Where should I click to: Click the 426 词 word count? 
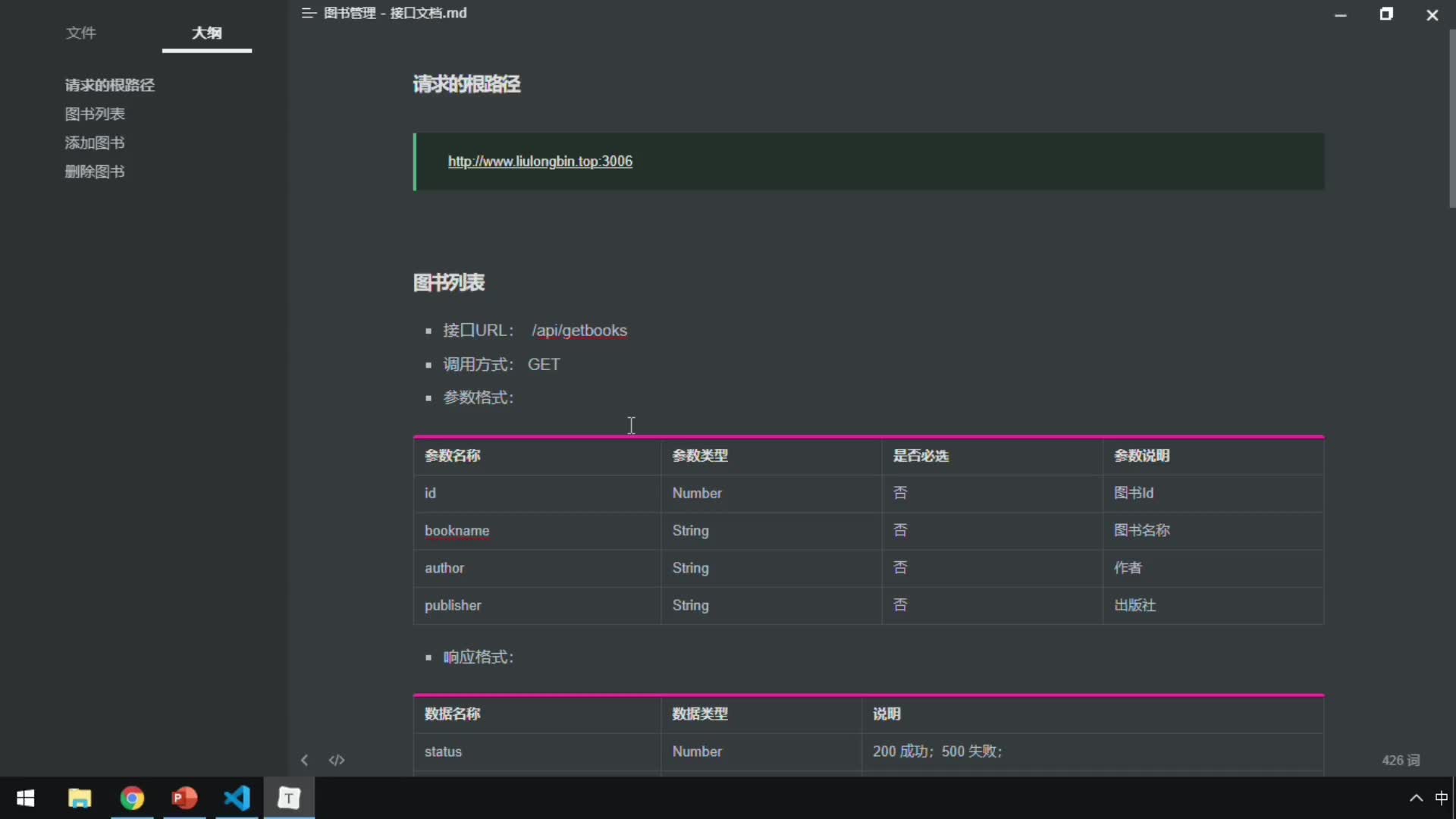(x=1401, y=760)
